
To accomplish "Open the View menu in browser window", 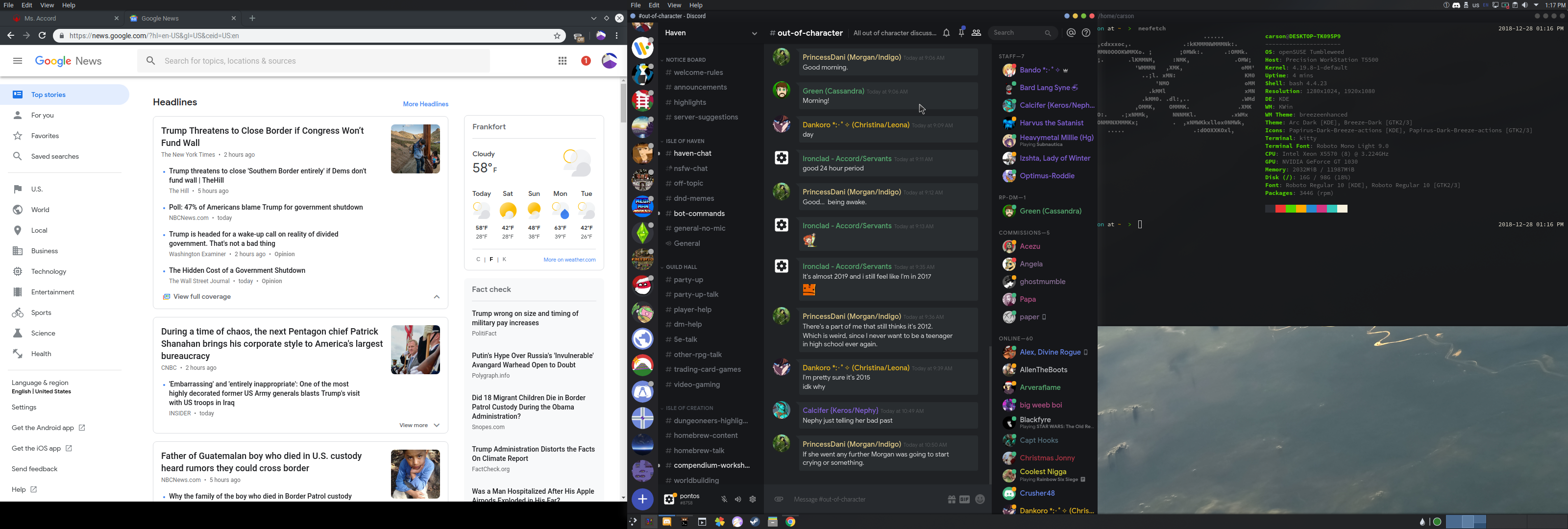I will 47,5.
